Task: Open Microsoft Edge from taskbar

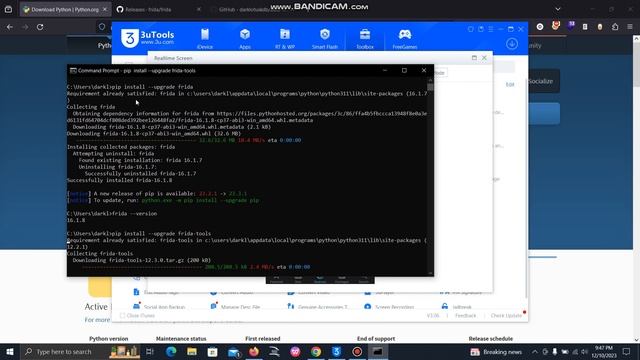Action: 171,351
